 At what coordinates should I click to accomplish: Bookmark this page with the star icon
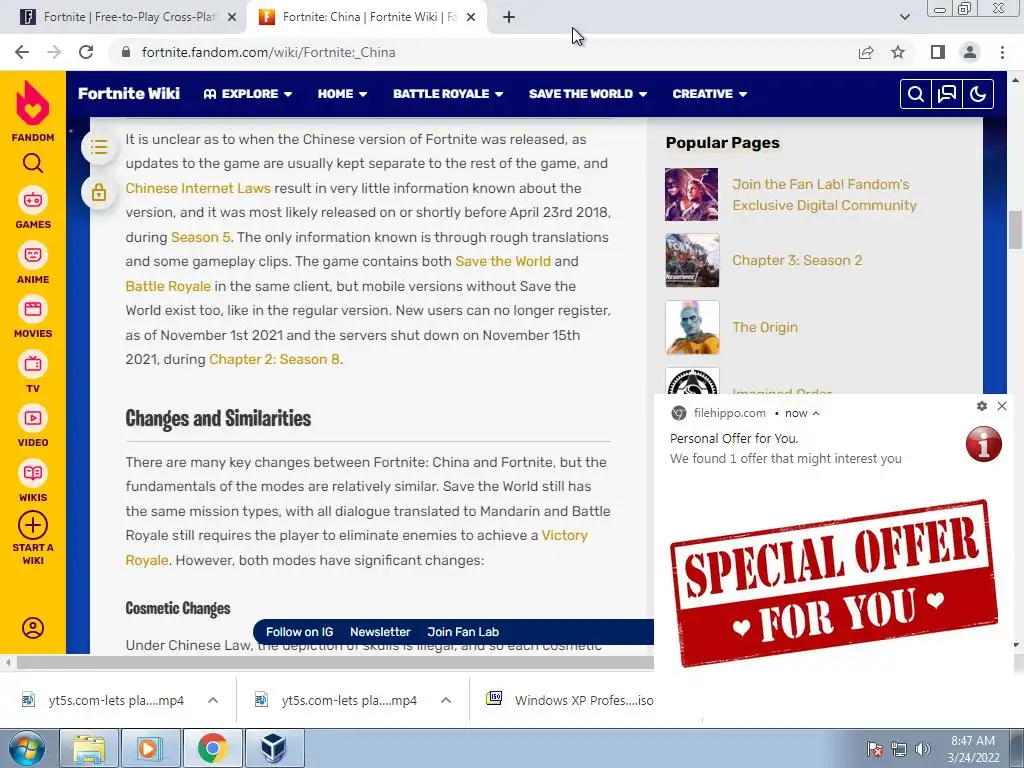coord(898,52)
